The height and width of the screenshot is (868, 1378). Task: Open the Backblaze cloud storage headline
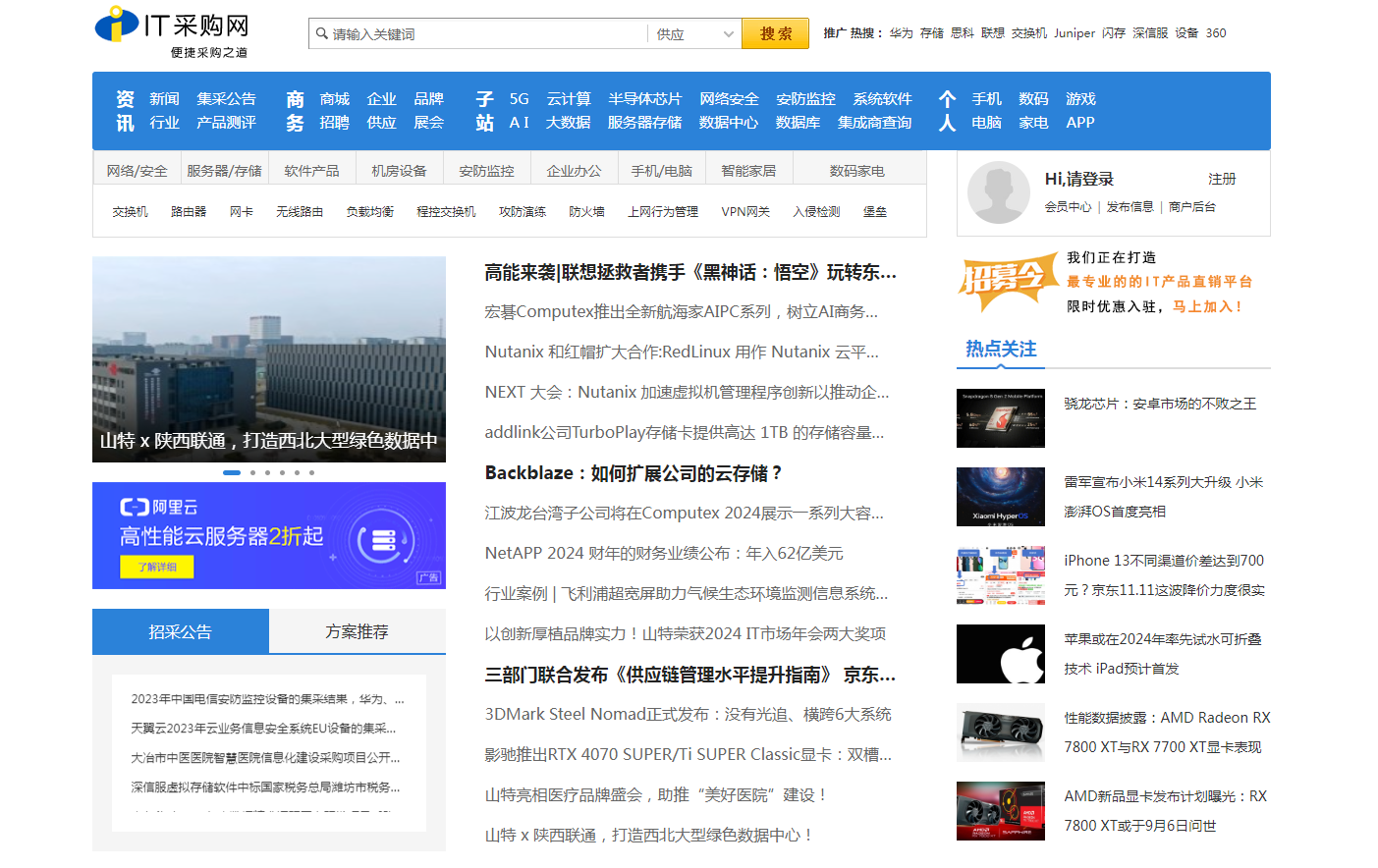tap(634, 473)
